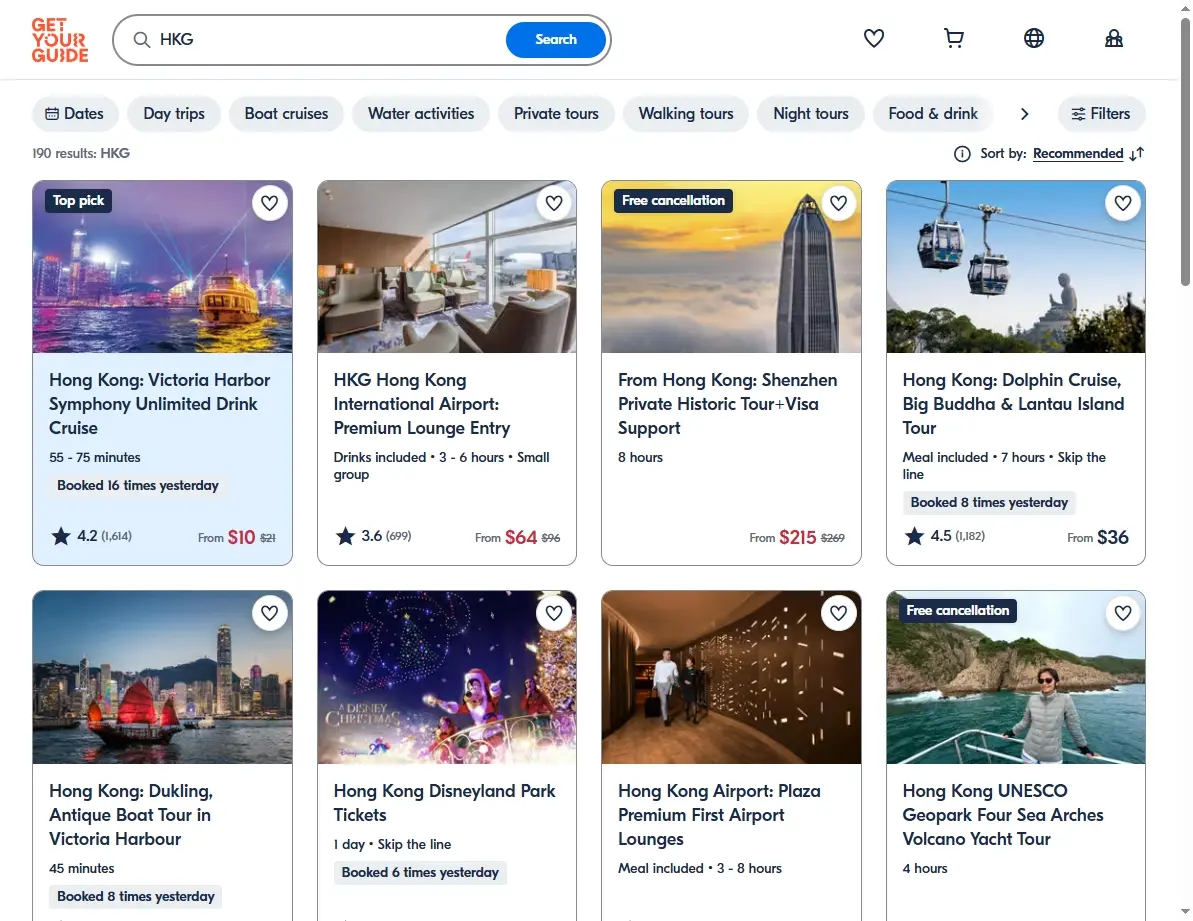Screen dimensions: 1193x921
Task: Favorite the Dukling Antique Boat Tour card
Action: pos(269,613)
